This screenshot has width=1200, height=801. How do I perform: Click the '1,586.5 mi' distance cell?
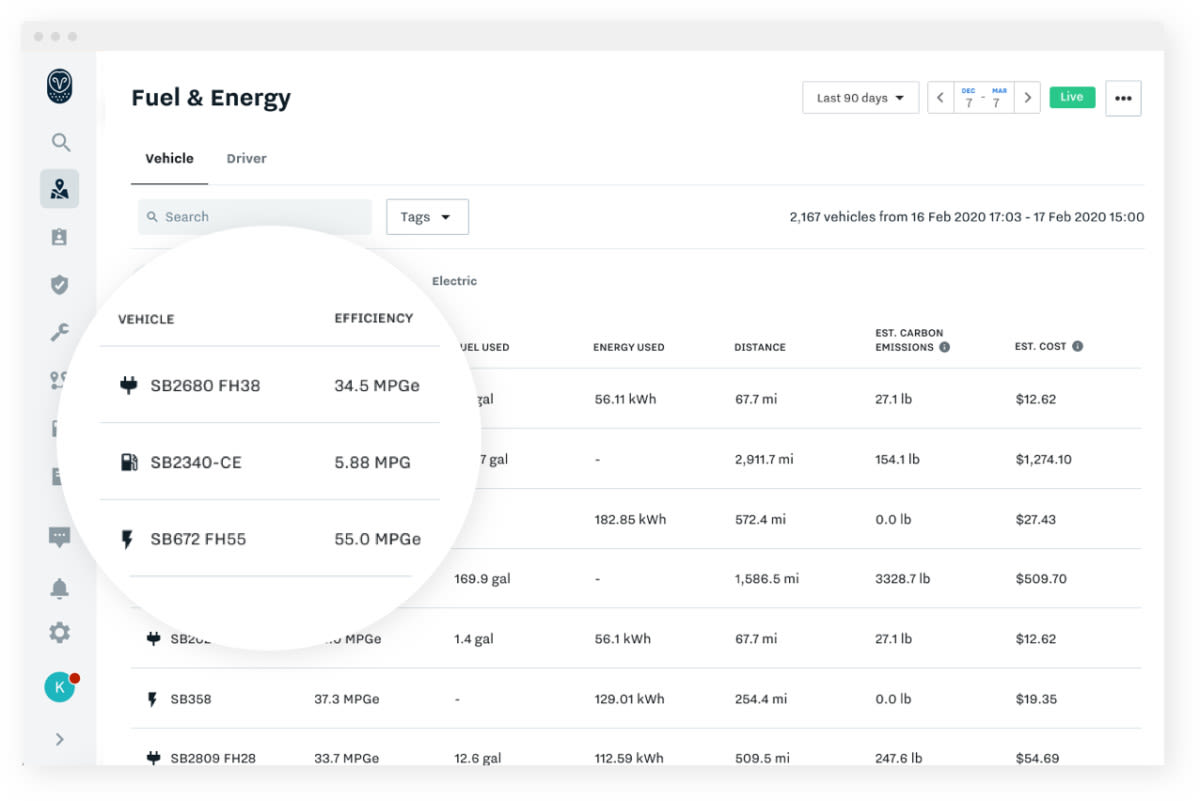click(x=766, y=578)
